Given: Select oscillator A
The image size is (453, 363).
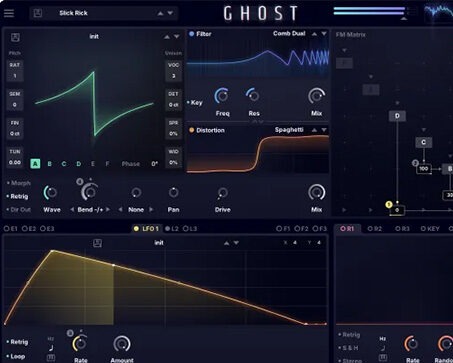Looking at the screenshot, I should click(35, 164).
